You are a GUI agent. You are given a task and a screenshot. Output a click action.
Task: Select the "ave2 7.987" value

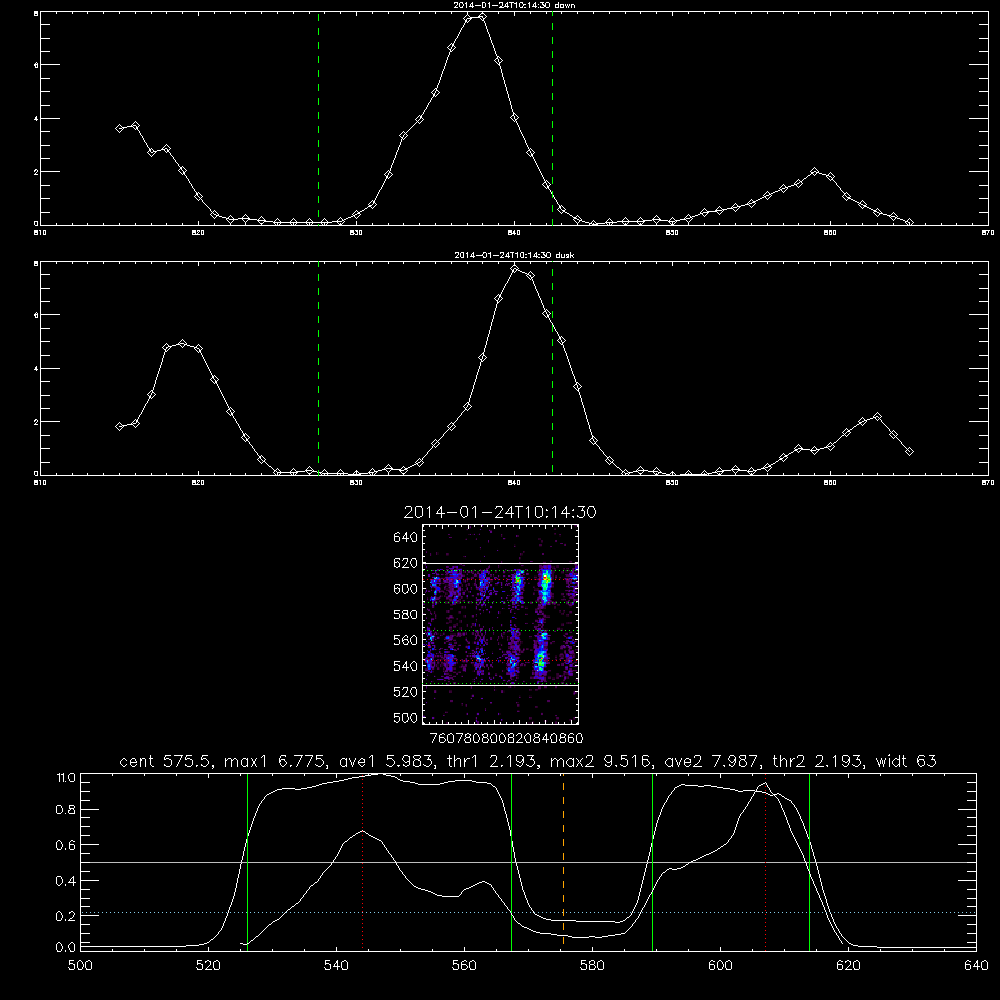pos(711,761)
